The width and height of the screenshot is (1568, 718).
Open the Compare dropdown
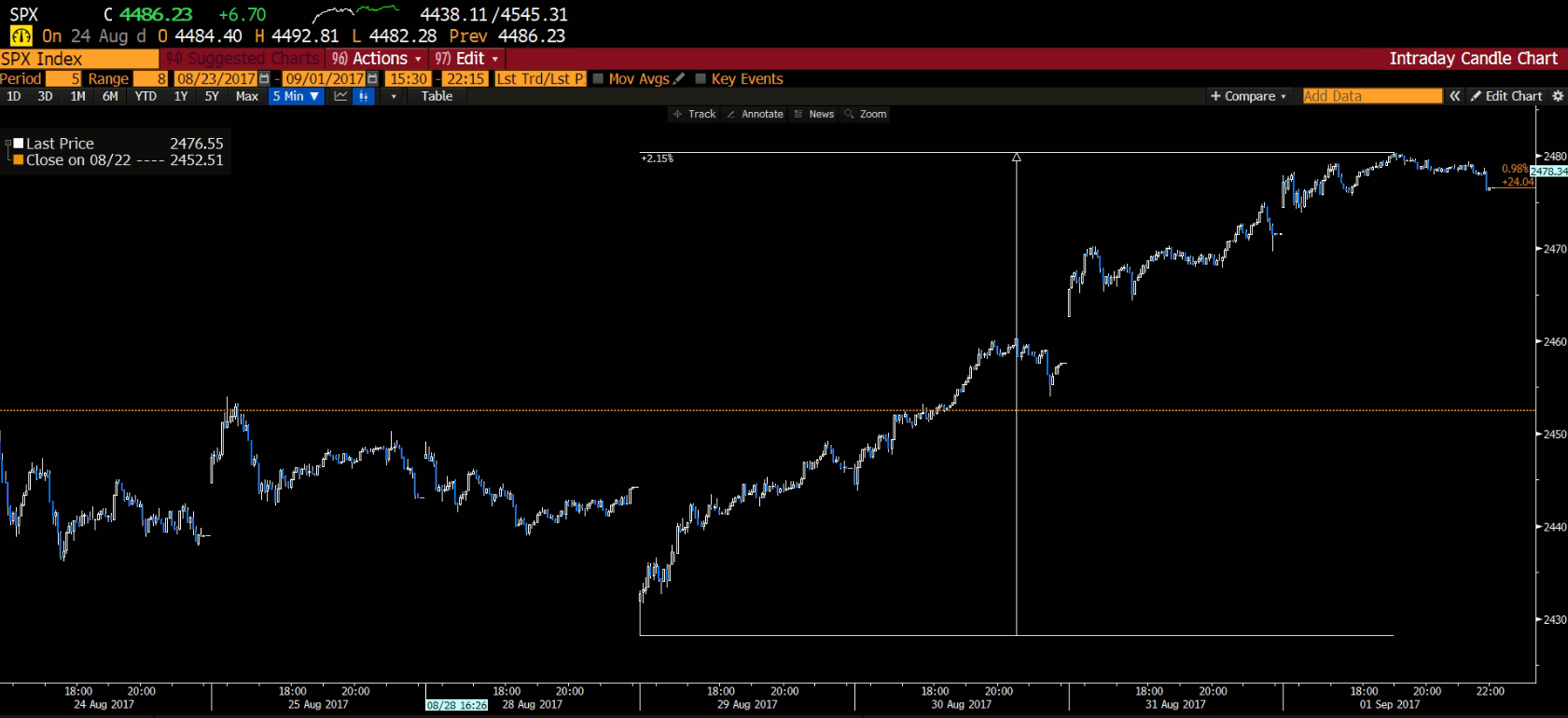tap(1248, 96)
